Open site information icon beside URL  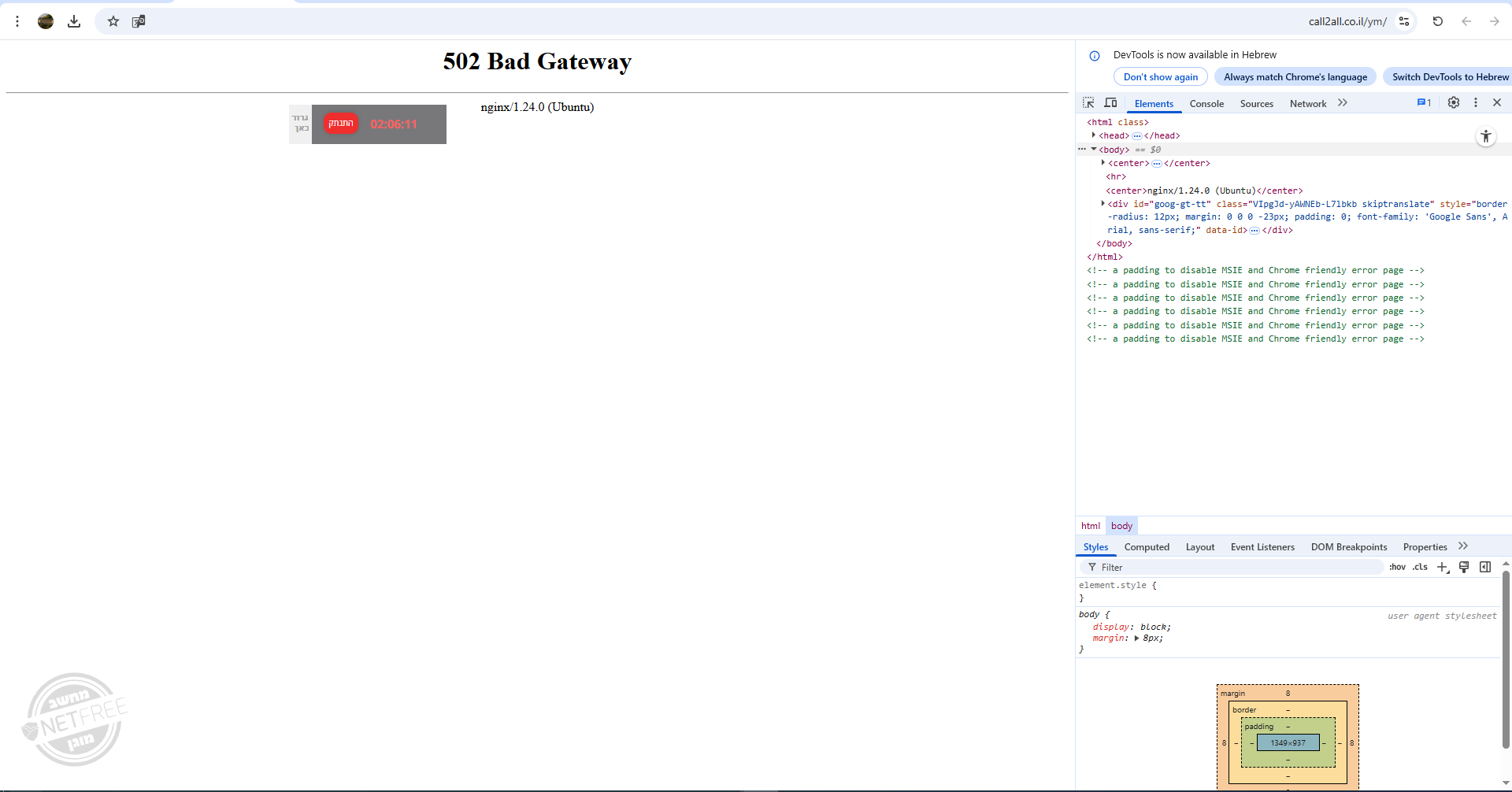1404,21
